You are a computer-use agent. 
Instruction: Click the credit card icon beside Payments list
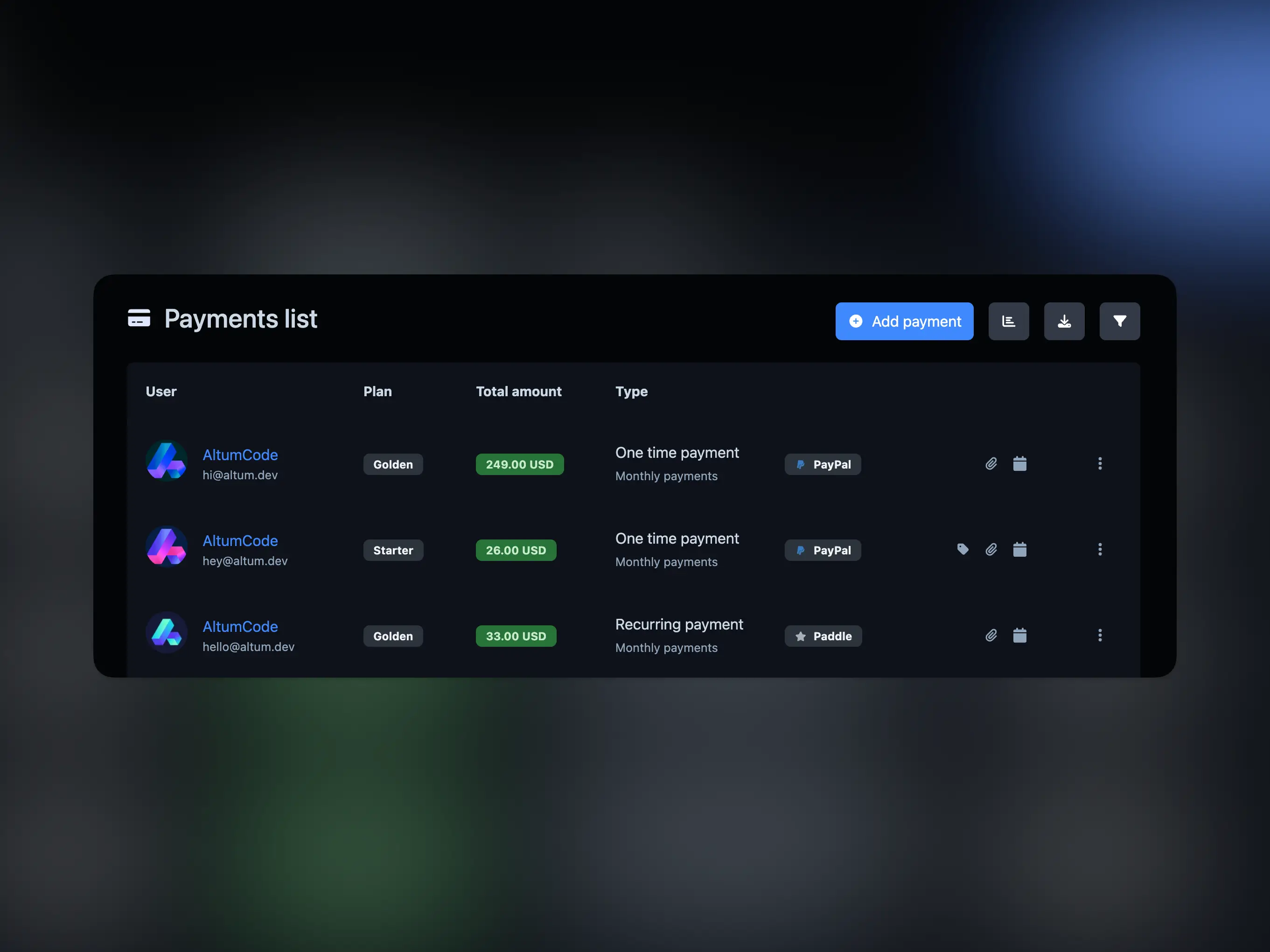(139, 319)
